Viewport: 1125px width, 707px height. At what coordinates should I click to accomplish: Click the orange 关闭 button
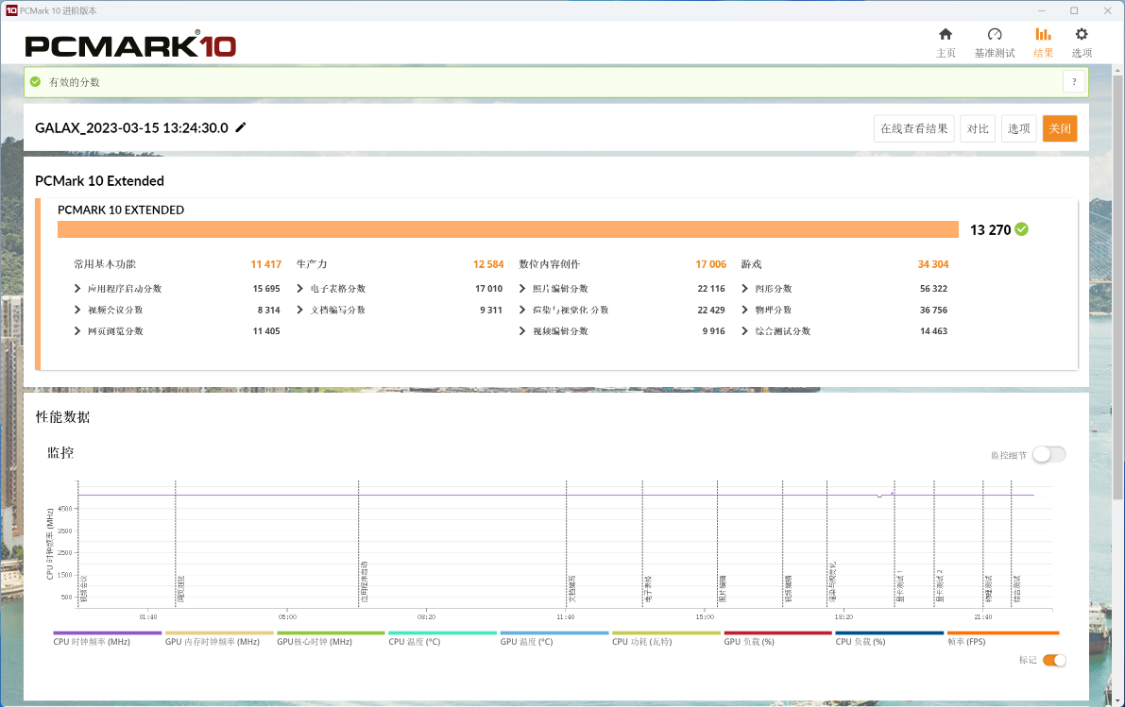click(x=1060, y=128)
